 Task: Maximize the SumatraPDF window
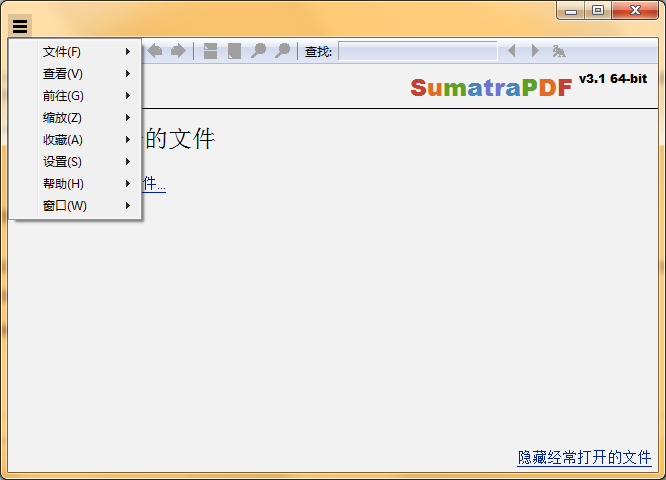click(x=598, y=10)
